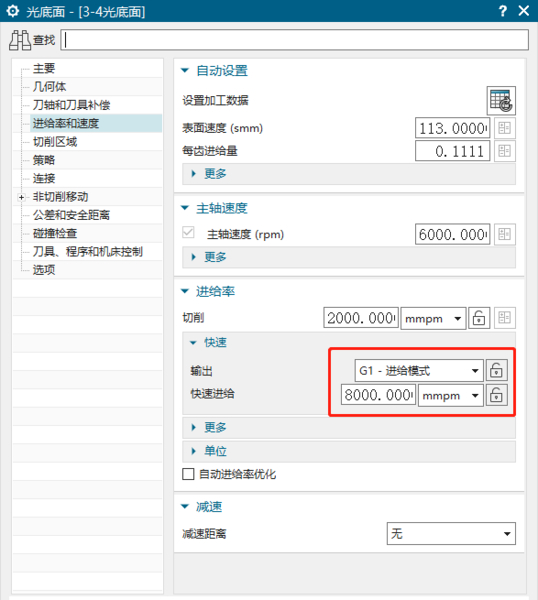Image resolution: width=538 pixels, height=600 pixels.
Task: Open the 切削 mmpm unit dropdown
Action: [433, 318]
